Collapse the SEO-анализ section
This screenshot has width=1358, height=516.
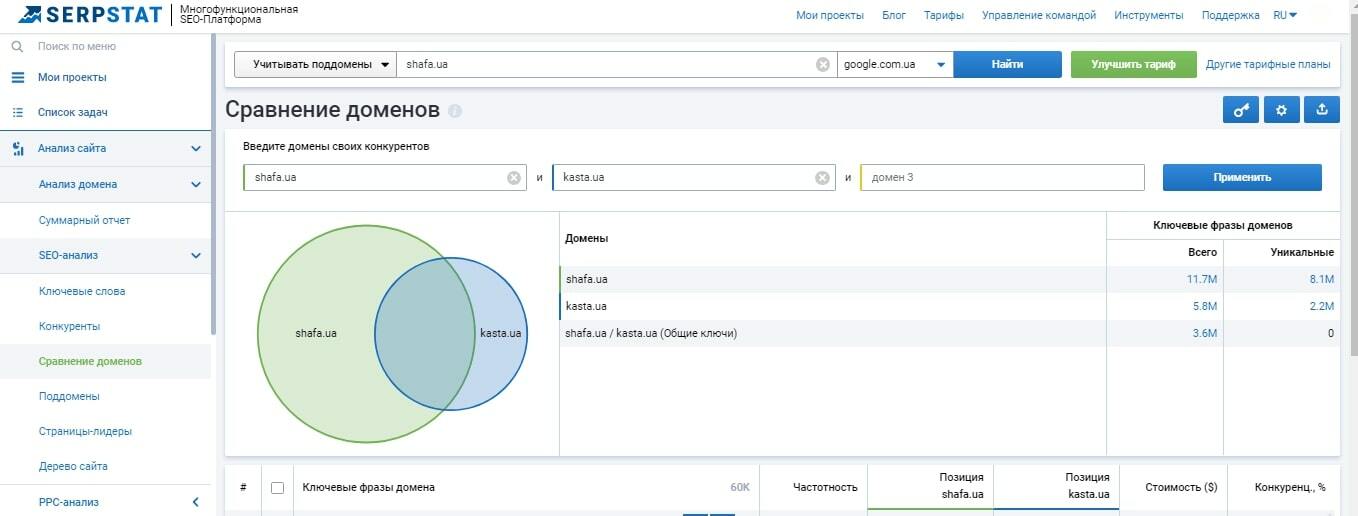[x=196, y=256]
